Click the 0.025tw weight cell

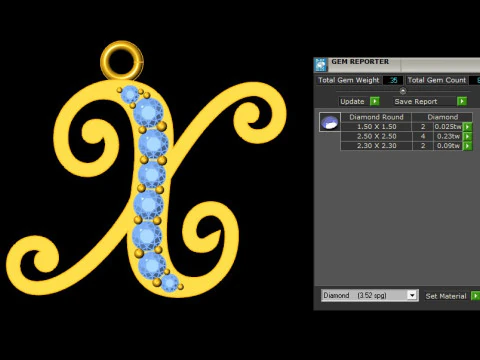[448, 127]
